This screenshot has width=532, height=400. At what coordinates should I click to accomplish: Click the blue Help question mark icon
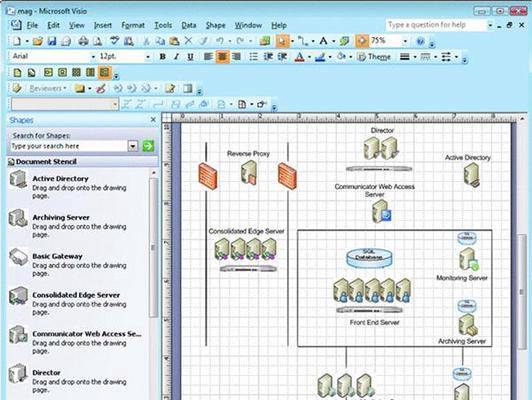420,41
